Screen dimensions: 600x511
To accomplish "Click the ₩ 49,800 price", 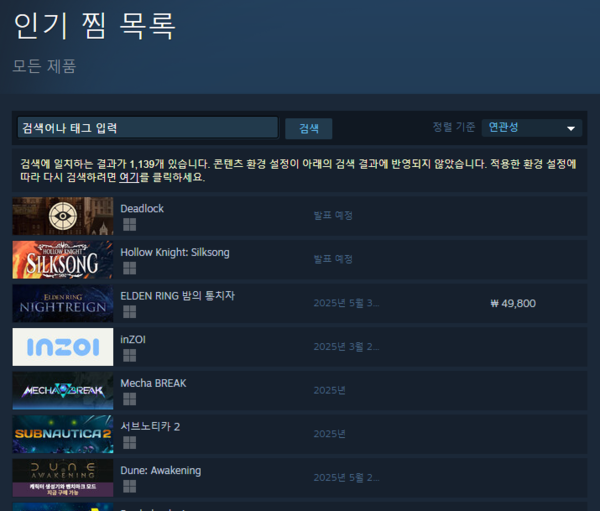I will tap(513, 304).
